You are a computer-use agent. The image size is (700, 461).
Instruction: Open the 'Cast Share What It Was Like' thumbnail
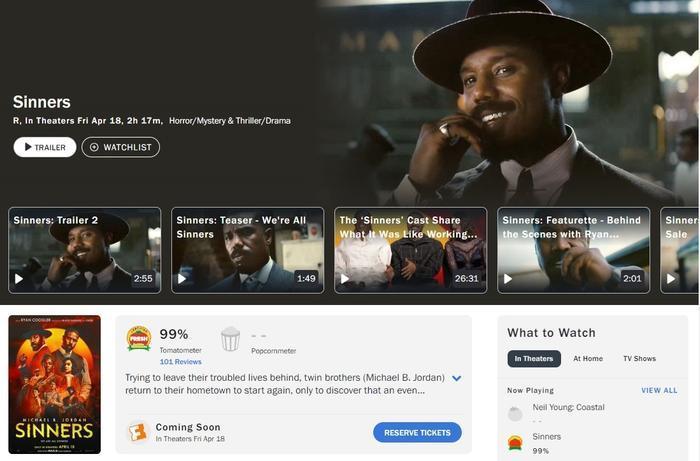(x=411, y=250)
